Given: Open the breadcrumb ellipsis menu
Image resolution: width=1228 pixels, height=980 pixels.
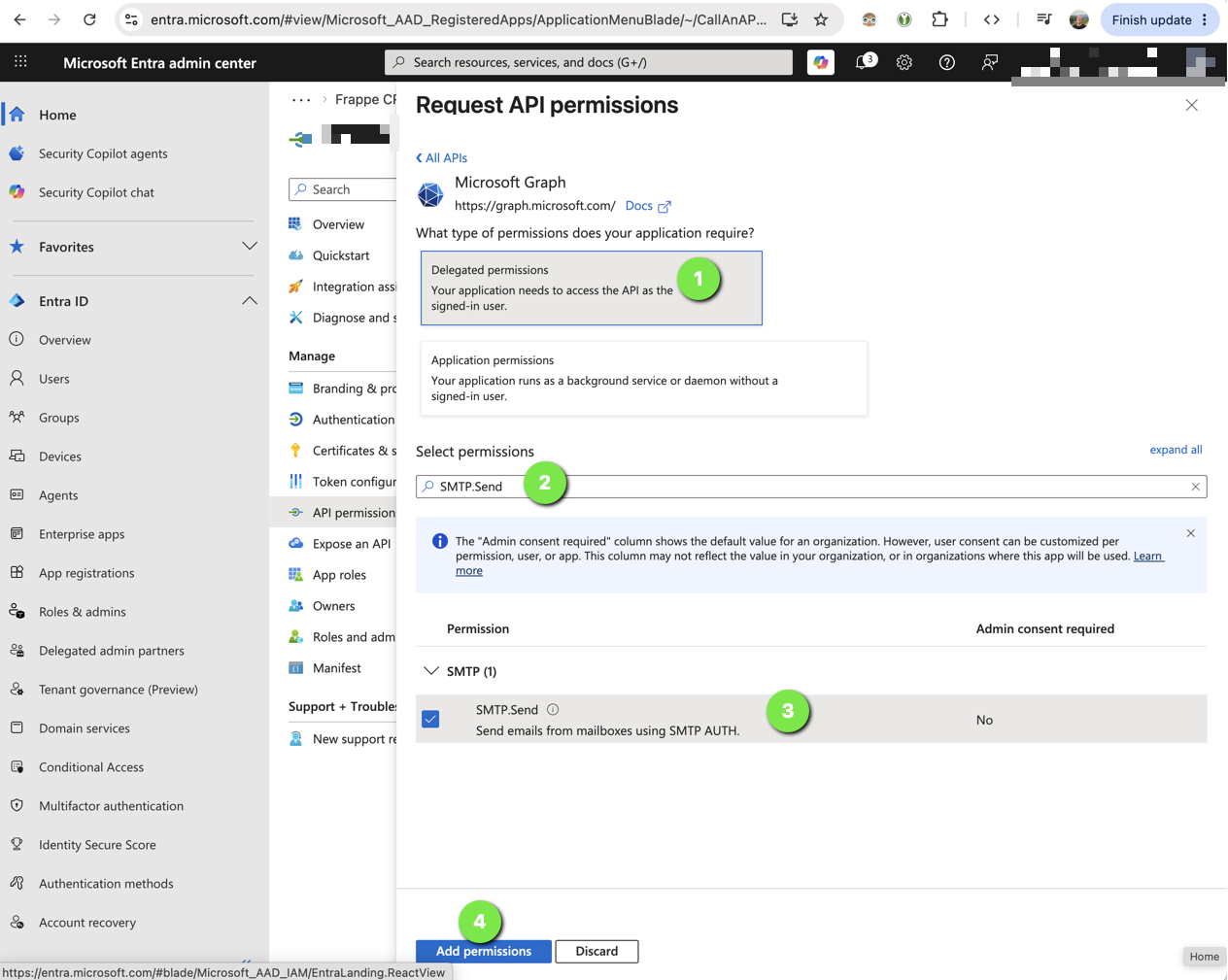Looking at the screenshot, I should click(301, 99).
